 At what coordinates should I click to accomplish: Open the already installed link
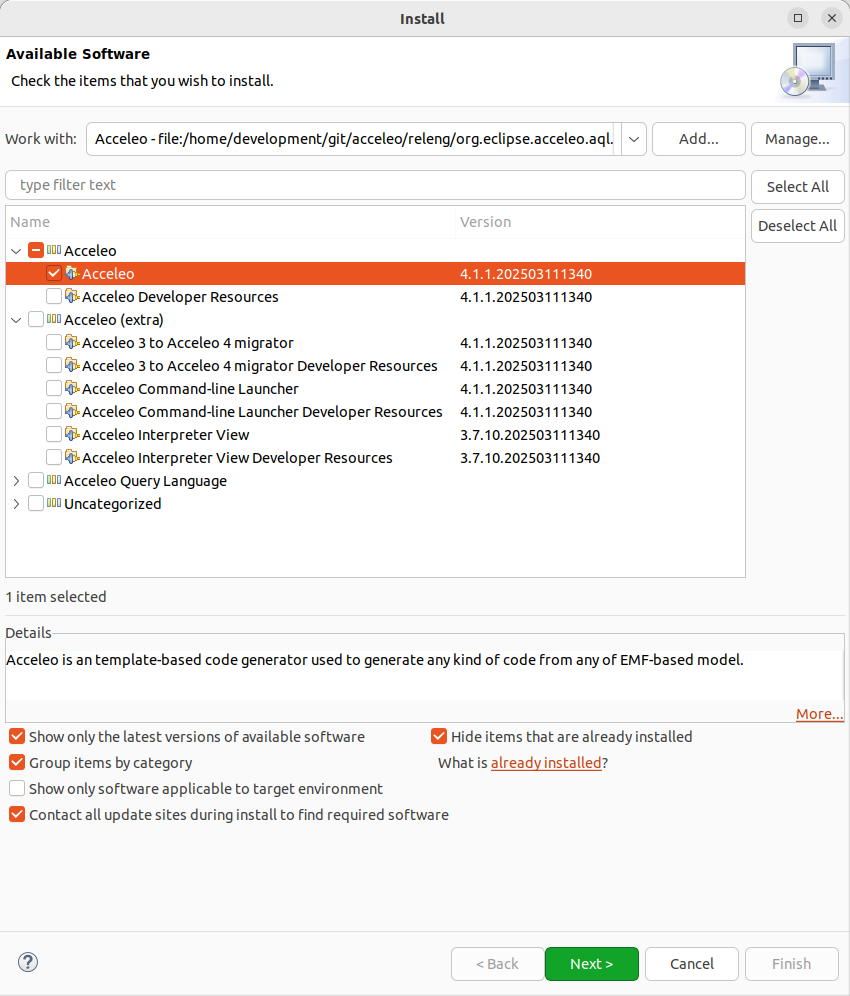click(546, 763)
